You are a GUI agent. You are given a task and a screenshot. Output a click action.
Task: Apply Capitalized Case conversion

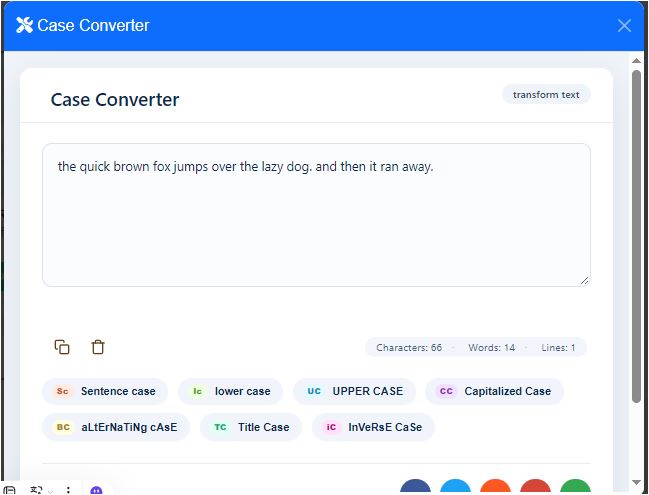pyautogui.click(x=494, y=391)
